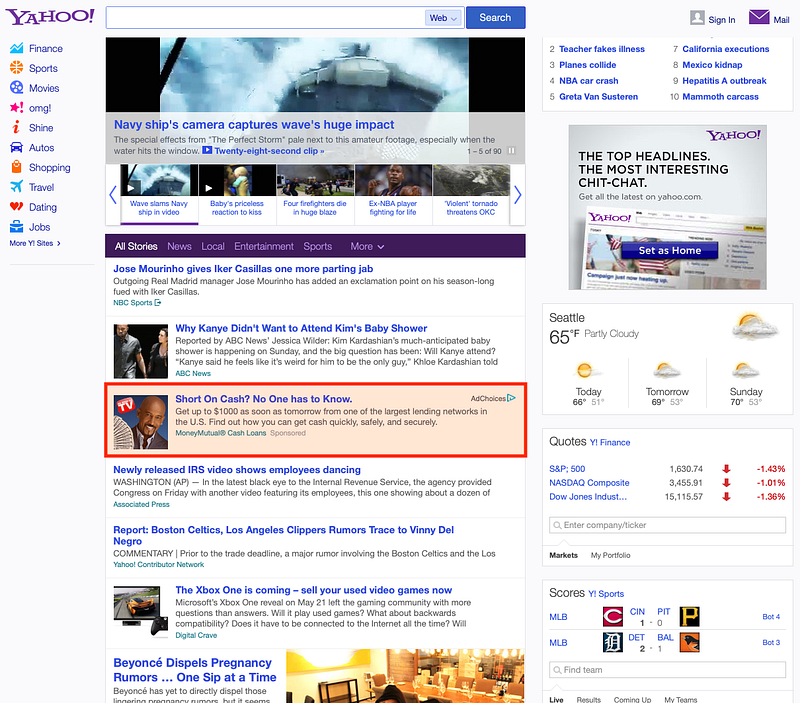Click the Dating heart icon
Viewport: 800px width, 703px height.
(x=16, y=207)
